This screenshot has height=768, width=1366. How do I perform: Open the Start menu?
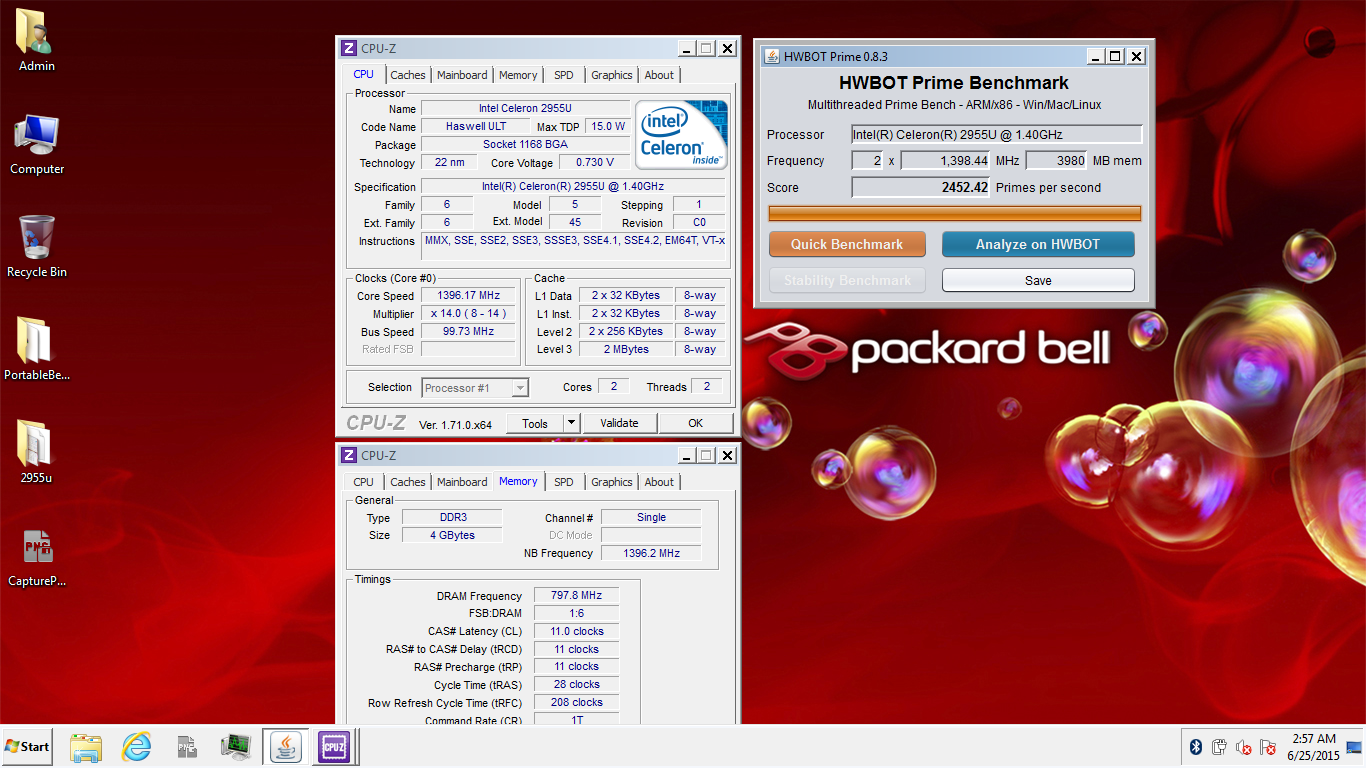[x=27, y=746]
